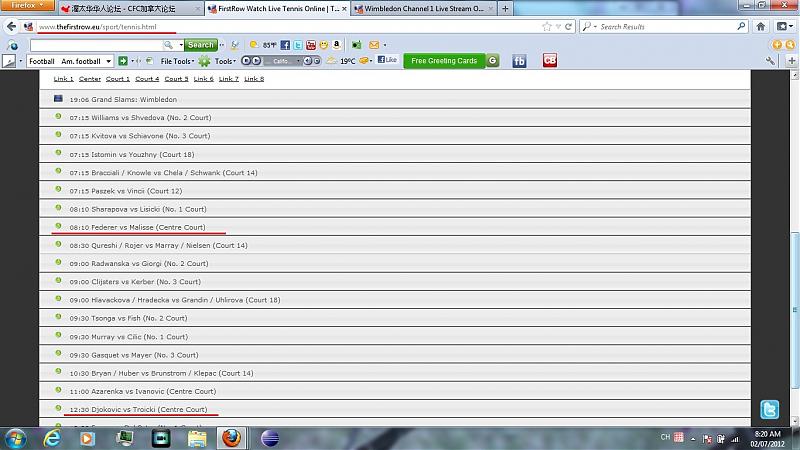Viewport: 800px width, 450px height.
Task: Click the Amazon toolbar icon
Action: [337, 45]
